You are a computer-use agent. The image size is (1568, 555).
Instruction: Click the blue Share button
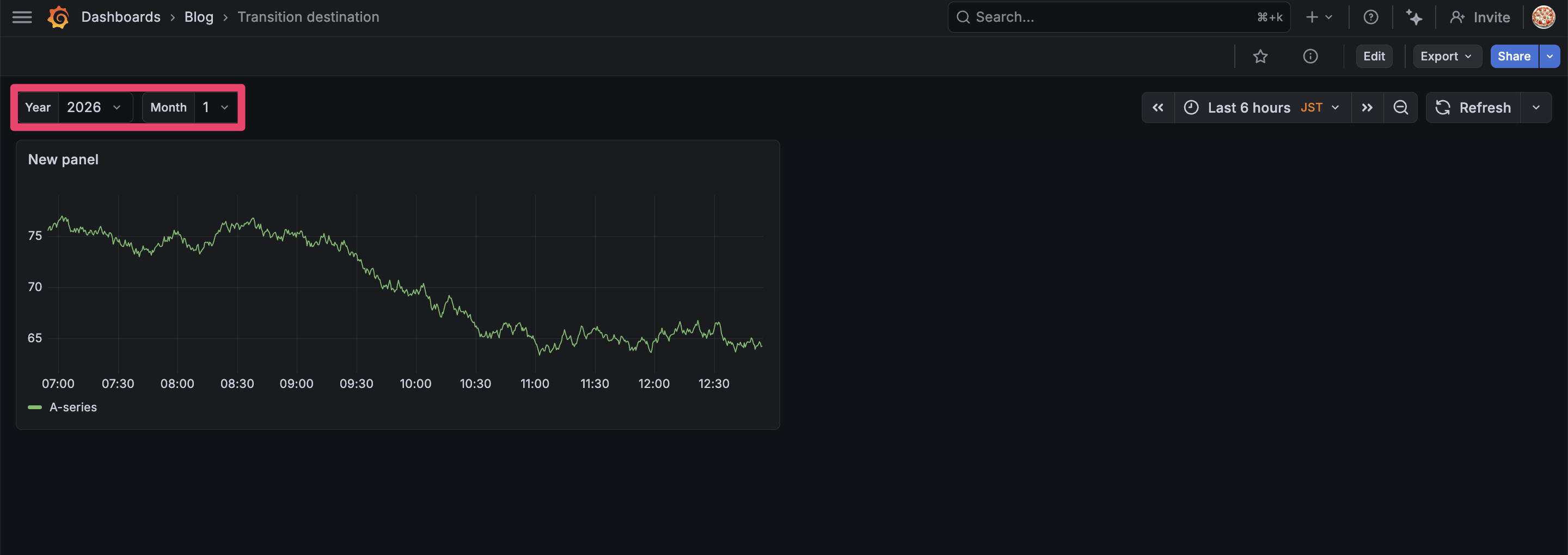pos(1513,57)
